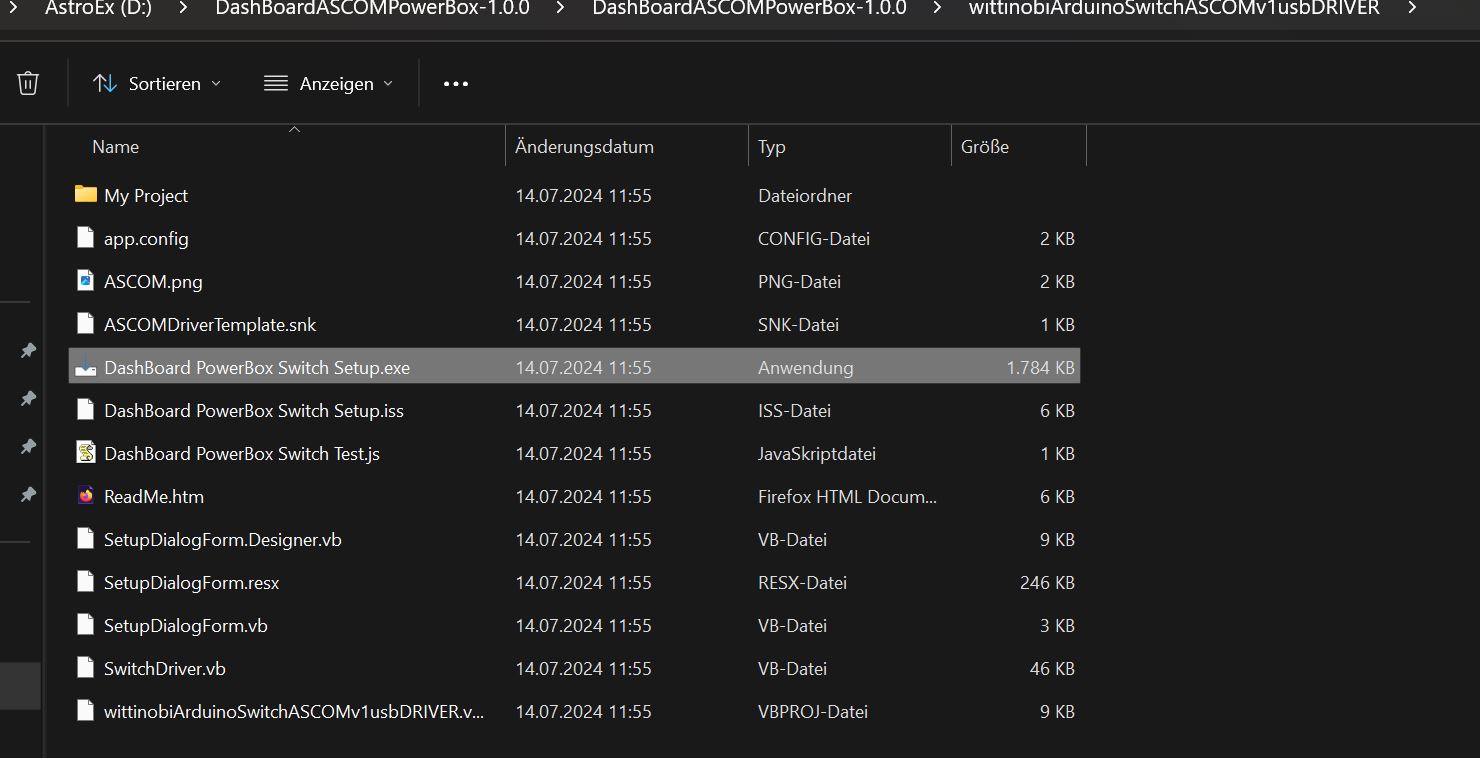The image size is (1480, 758).
Task: Sort by the Typ column header
Action: 772,147
